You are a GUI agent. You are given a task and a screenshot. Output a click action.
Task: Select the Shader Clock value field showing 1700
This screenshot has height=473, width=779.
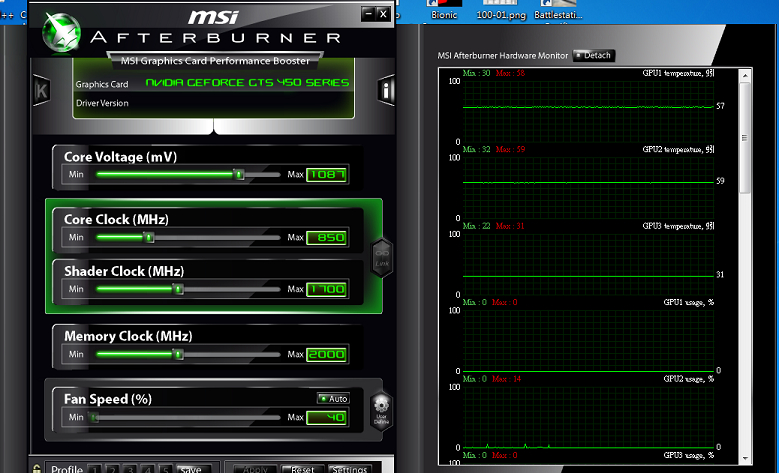[x=326, y=290]
